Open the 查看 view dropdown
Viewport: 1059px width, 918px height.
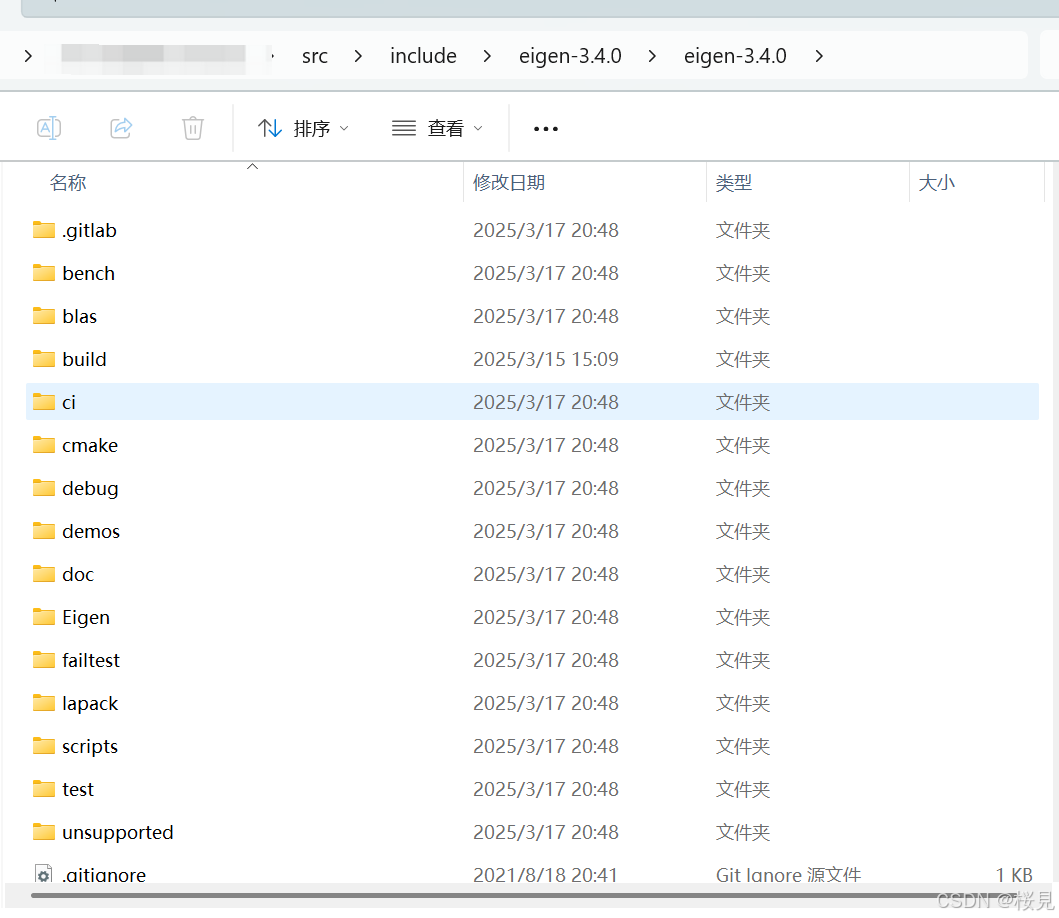pyautogui.click(x=437, y=128)
